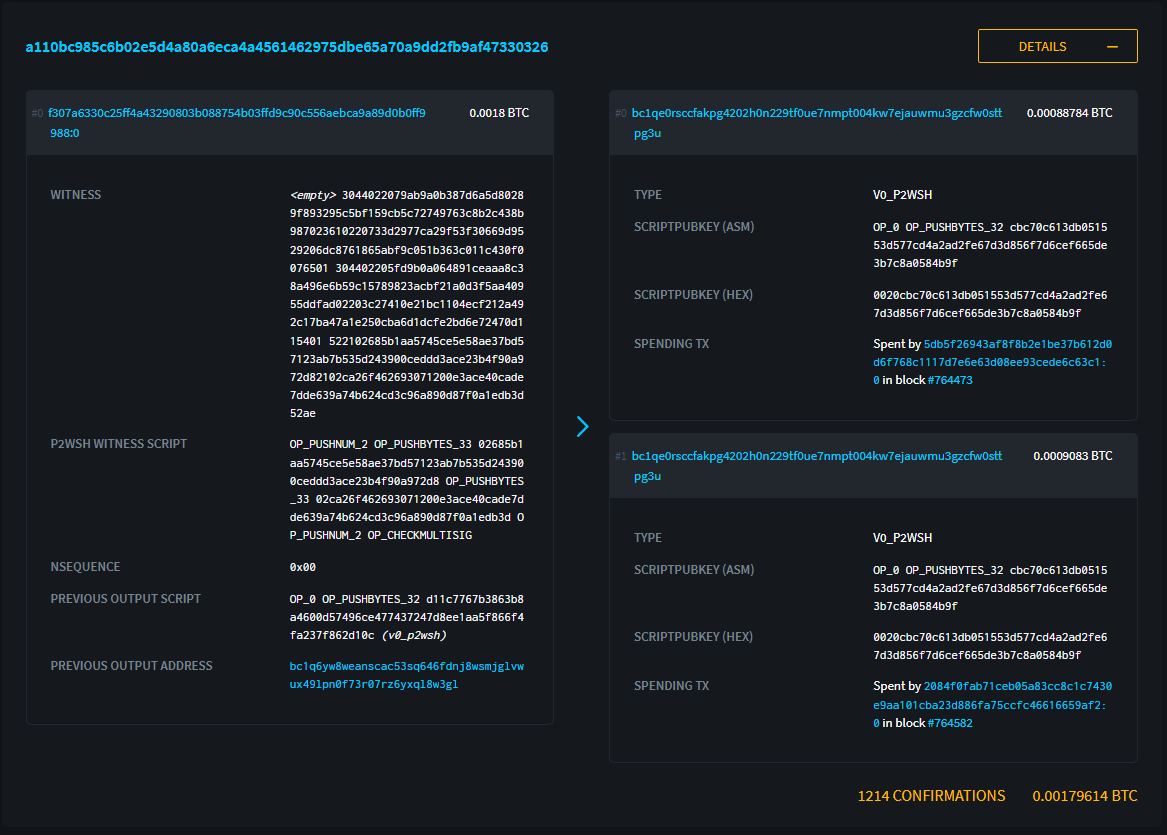Click output amount 0.0009083 BTC
This screenshot has height=835, width=1167.
pyautogui.click(x=1072, y=456)
